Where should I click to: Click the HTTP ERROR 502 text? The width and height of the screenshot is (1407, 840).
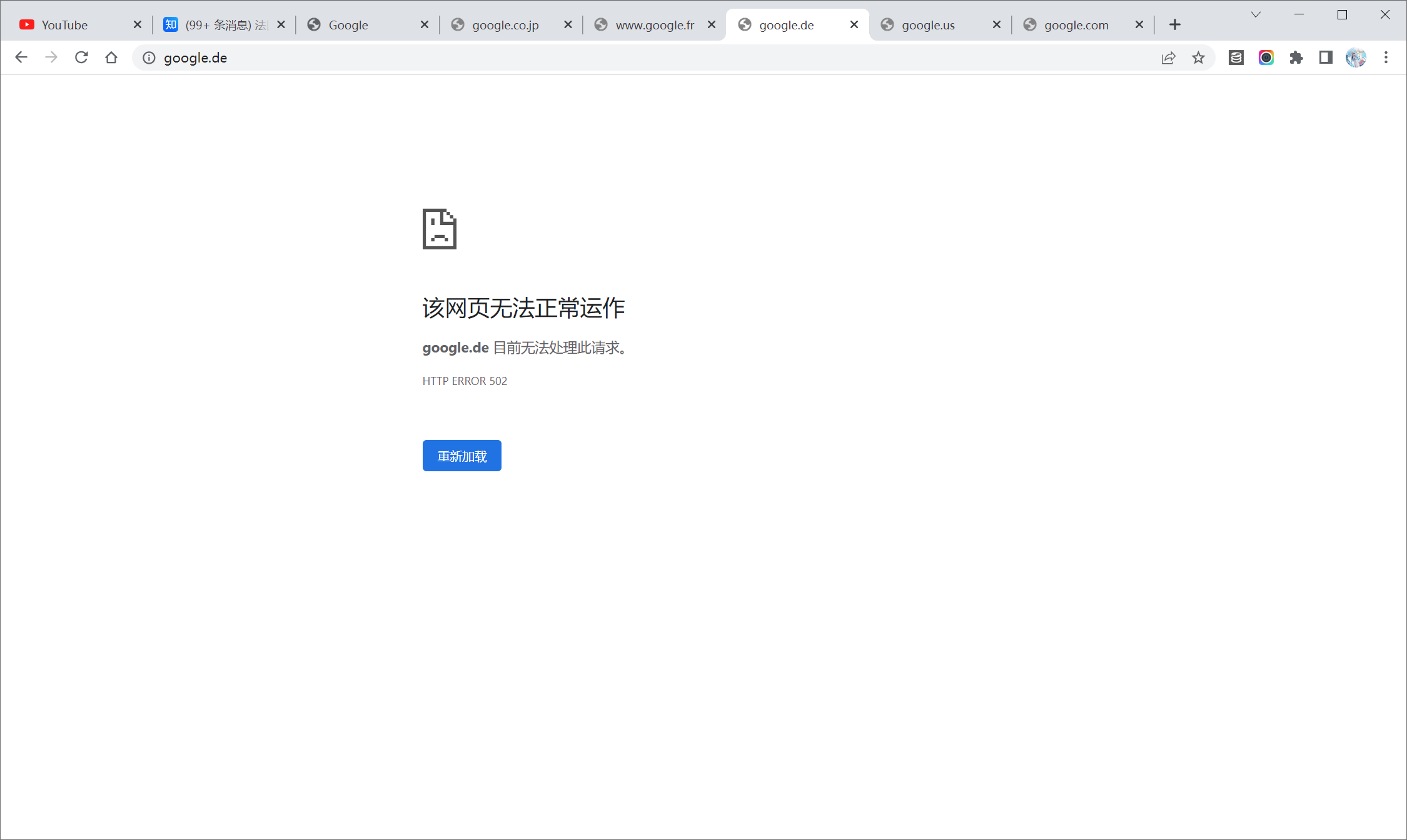click(x=465, y=381)
